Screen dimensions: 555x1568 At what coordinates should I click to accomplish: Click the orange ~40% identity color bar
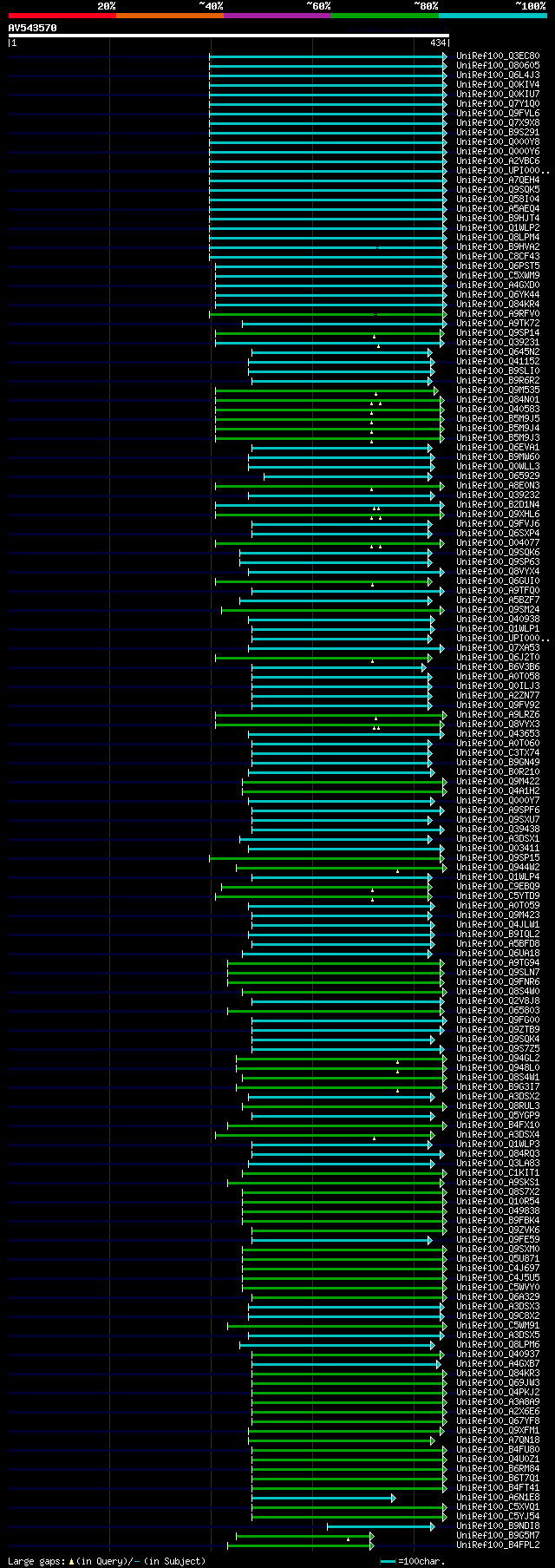point(170,16)
